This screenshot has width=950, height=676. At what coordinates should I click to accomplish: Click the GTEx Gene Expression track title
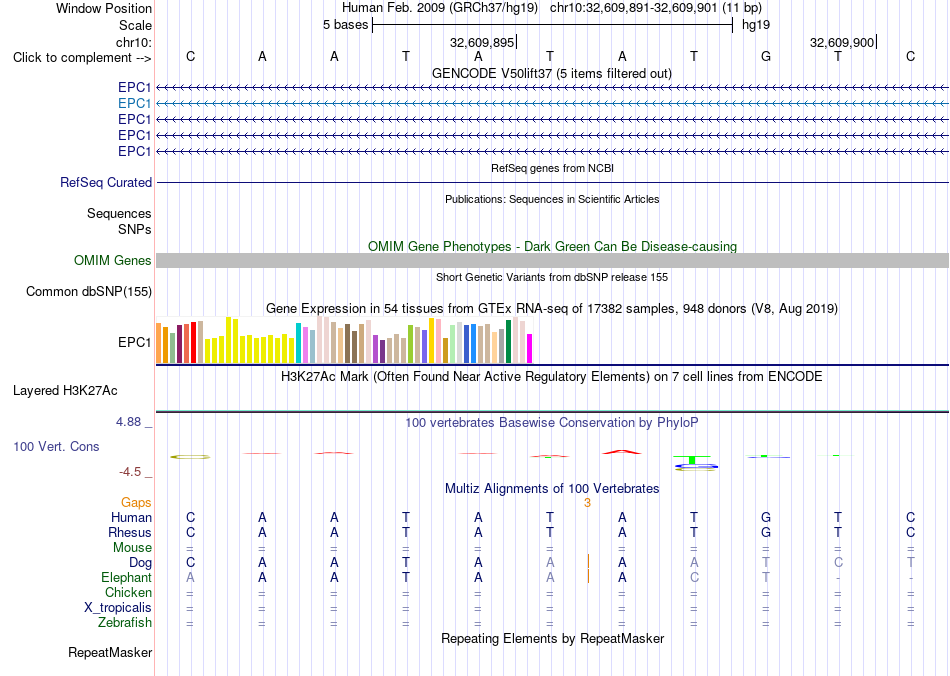(552, 308)
